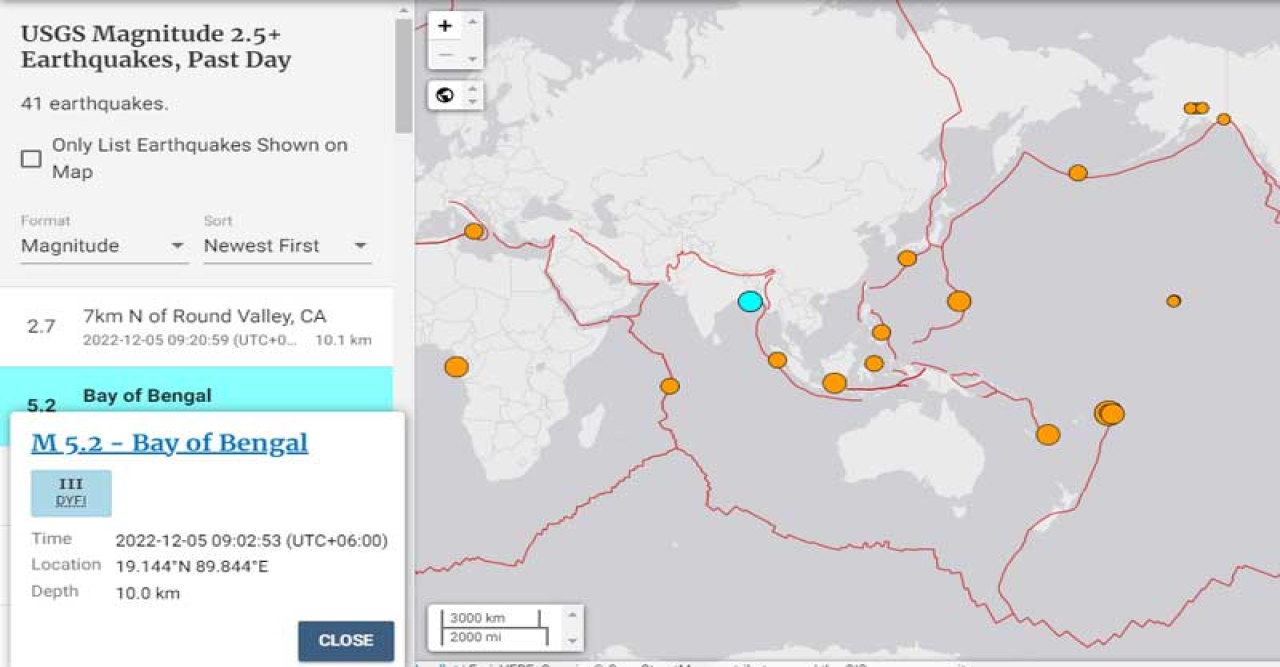Viewport: 1280px width, 667px height.
Task: Select the earthquake marker off West Africa's coast
Action: coord(456,367)
